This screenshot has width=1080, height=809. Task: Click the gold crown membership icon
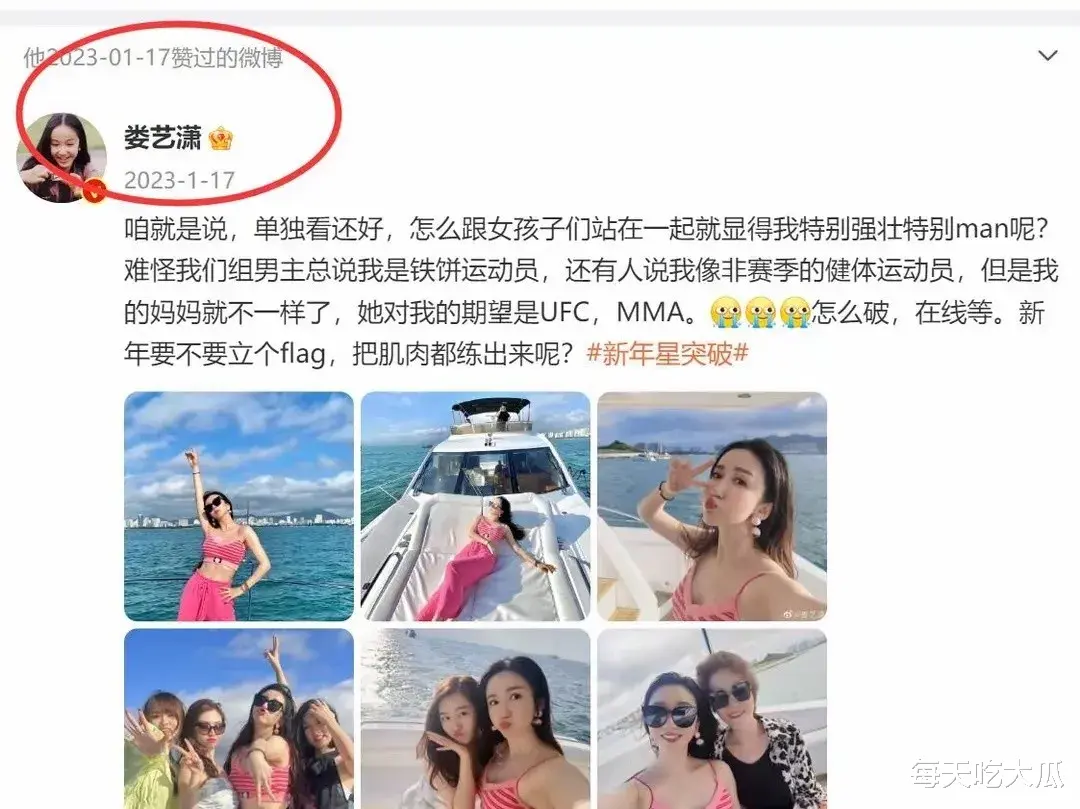[x=220, y=139]
